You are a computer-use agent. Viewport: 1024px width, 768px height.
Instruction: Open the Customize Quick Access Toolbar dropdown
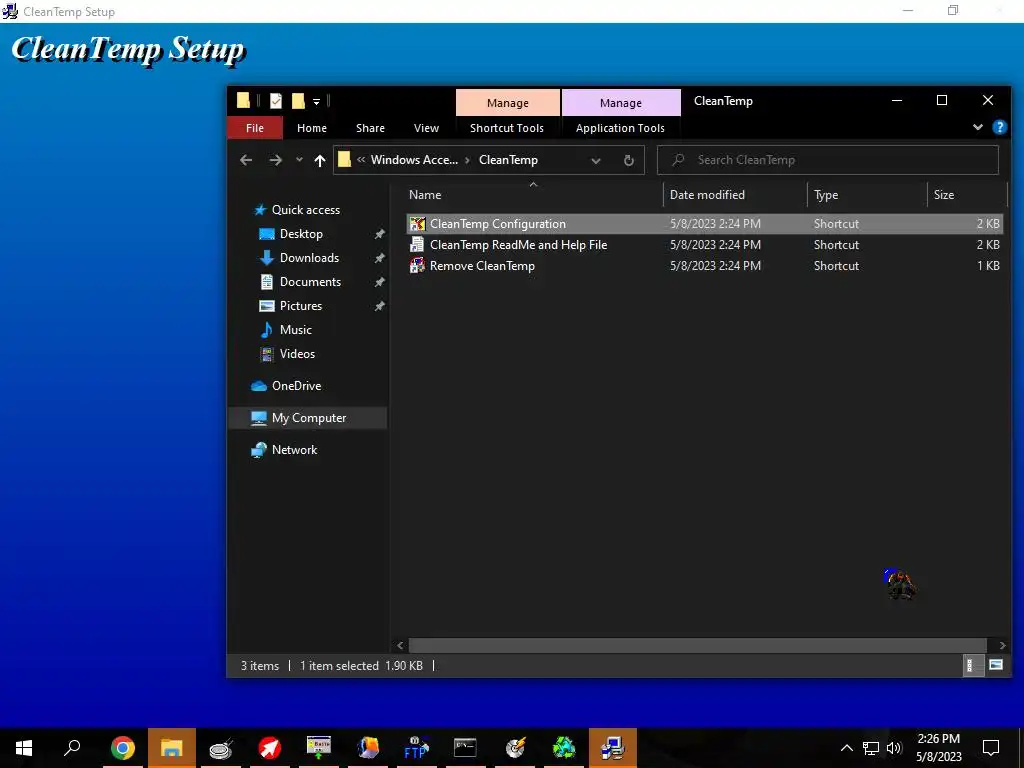(316, 101)
